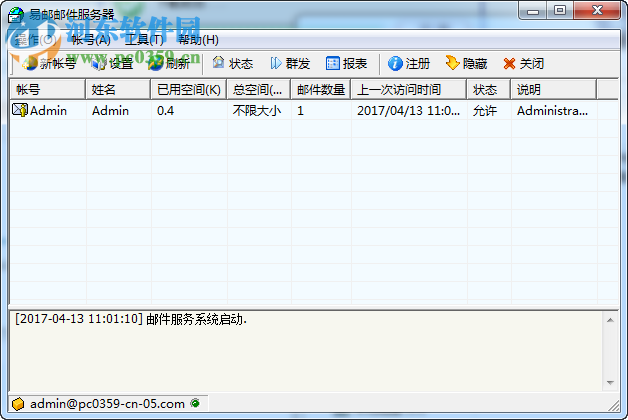Sort by the 总空间 column header
This screenshot has width=628, height=420.
pos(259,89)
